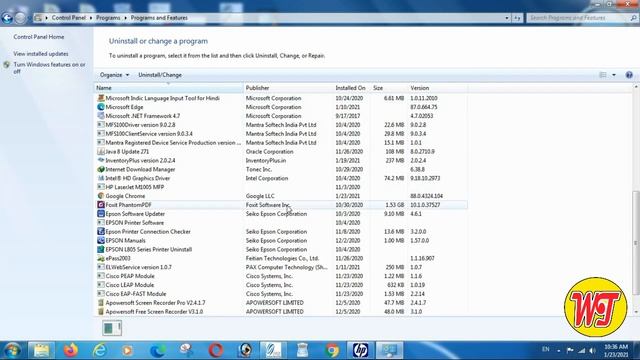Select the Microsoft .NET Framework 4.7 row
Image resolution: width=640 pixels, height=360 pixels.
(x=281, y=116)
